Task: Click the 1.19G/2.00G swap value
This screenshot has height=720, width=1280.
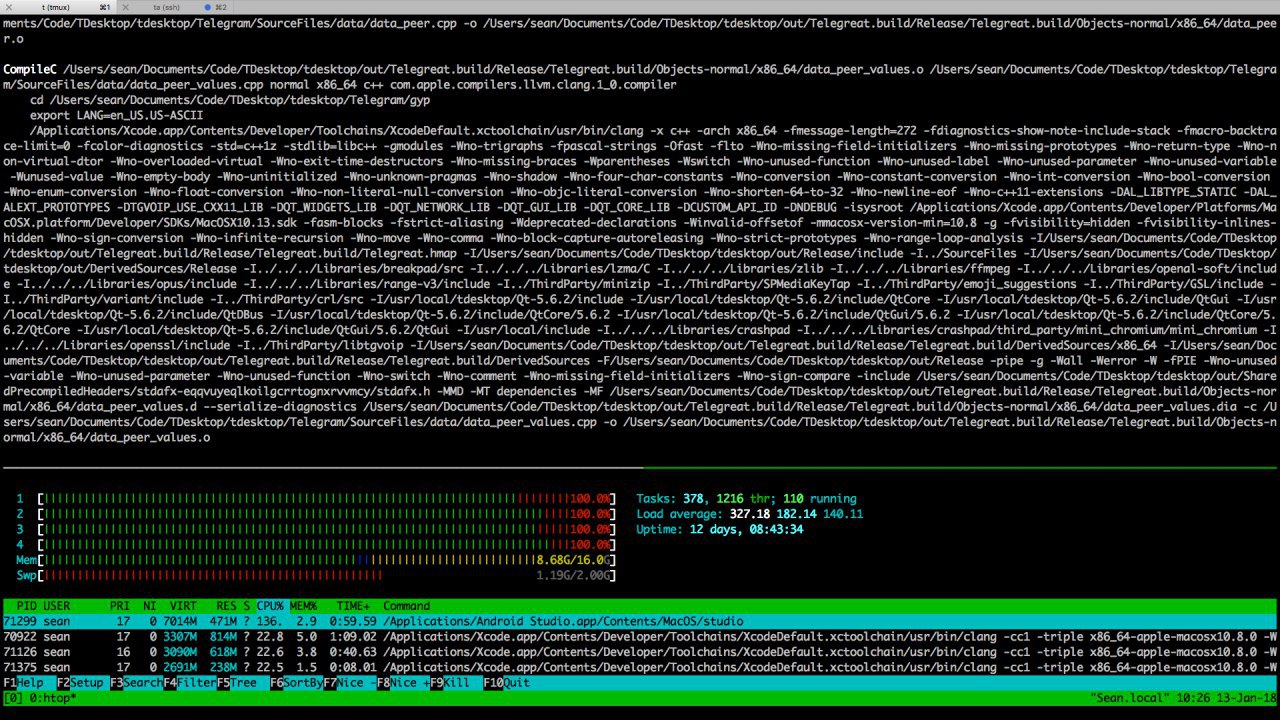Action: [x=573, y=575]
